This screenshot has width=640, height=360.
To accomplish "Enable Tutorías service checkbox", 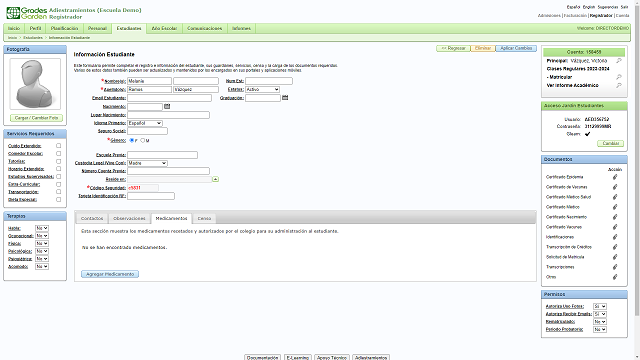I will 58,161.
